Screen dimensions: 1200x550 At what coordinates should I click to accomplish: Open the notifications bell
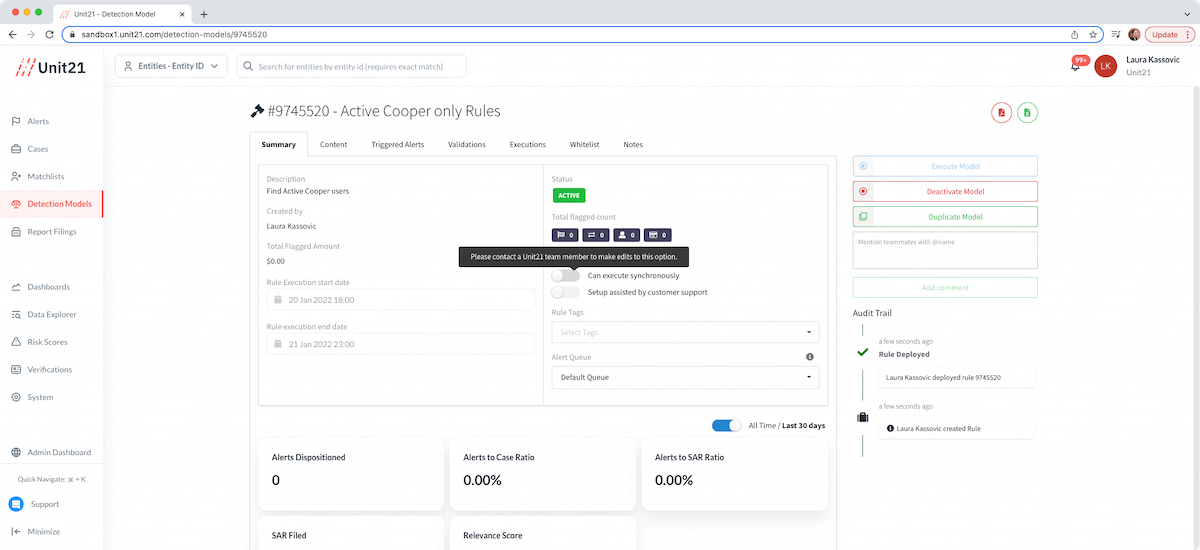(x=1075, y=67)
